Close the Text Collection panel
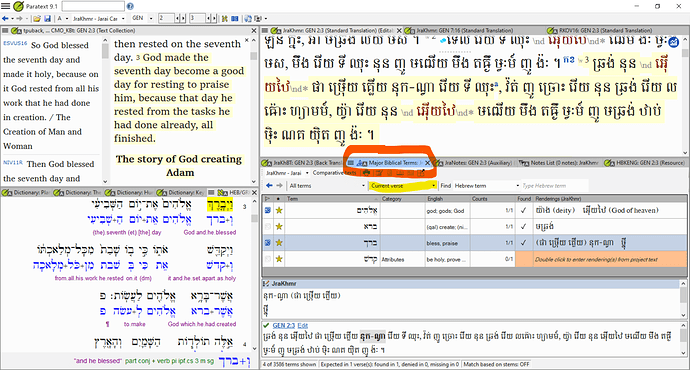Screen dimensions: 690x370 [x=254, y=30]
